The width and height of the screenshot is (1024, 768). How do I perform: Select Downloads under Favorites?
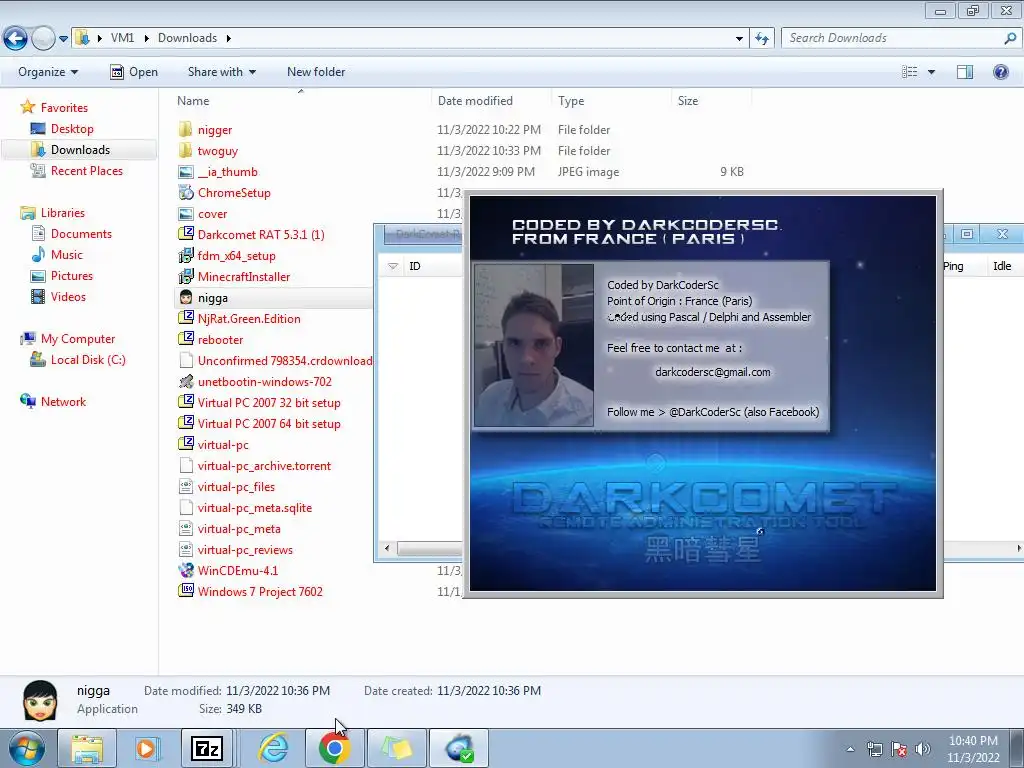(80, 150)
